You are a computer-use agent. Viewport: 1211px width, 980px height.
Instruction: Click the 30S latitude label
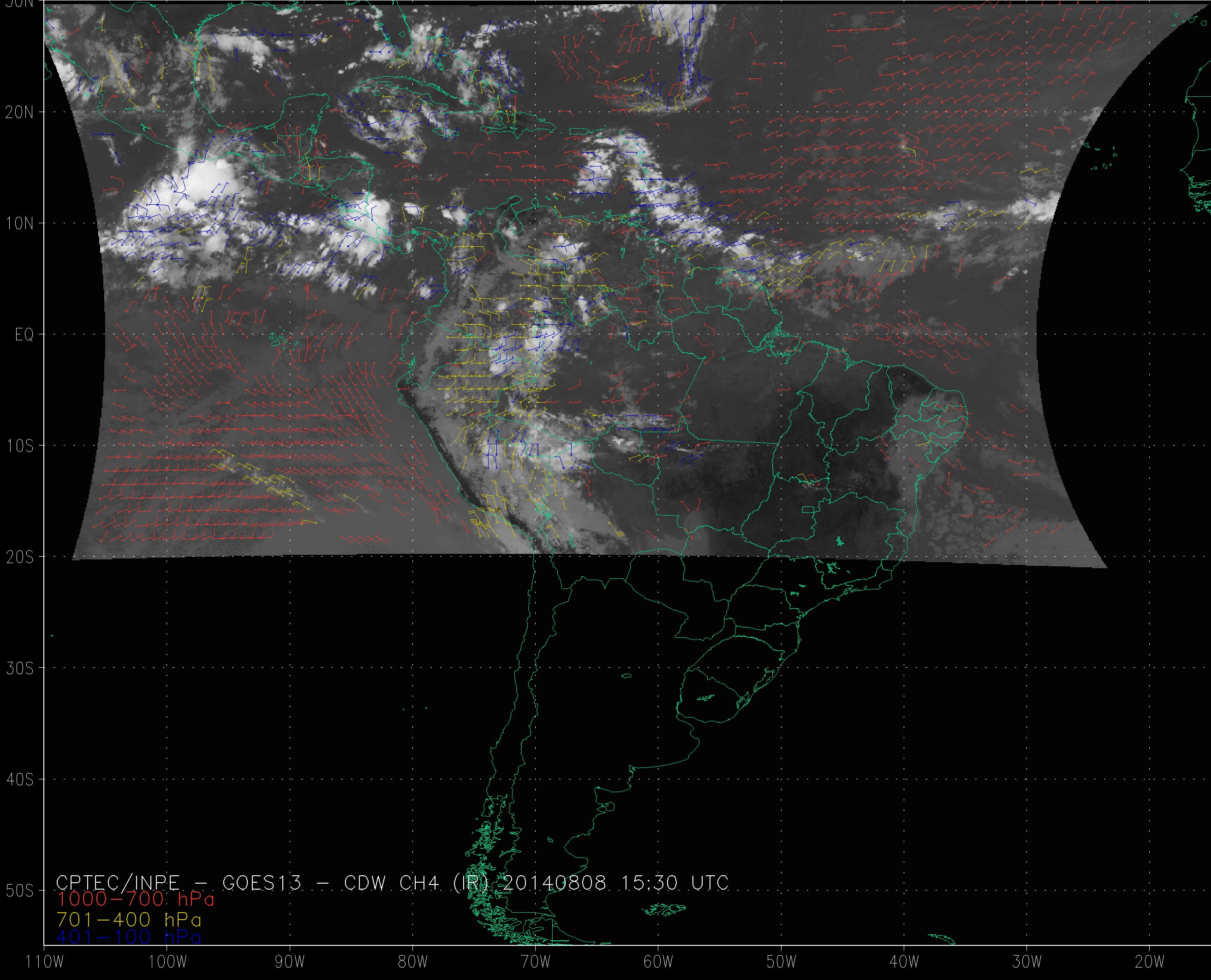pos(20,668)
